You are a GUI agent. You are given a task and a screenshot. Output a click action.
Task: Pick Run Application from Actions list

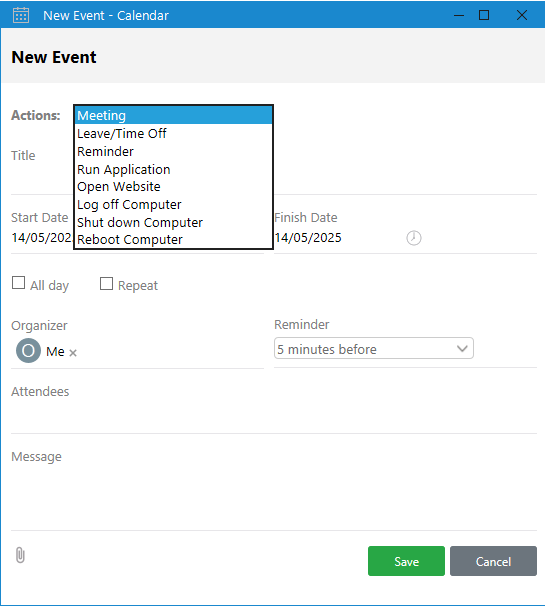point(174,169)
